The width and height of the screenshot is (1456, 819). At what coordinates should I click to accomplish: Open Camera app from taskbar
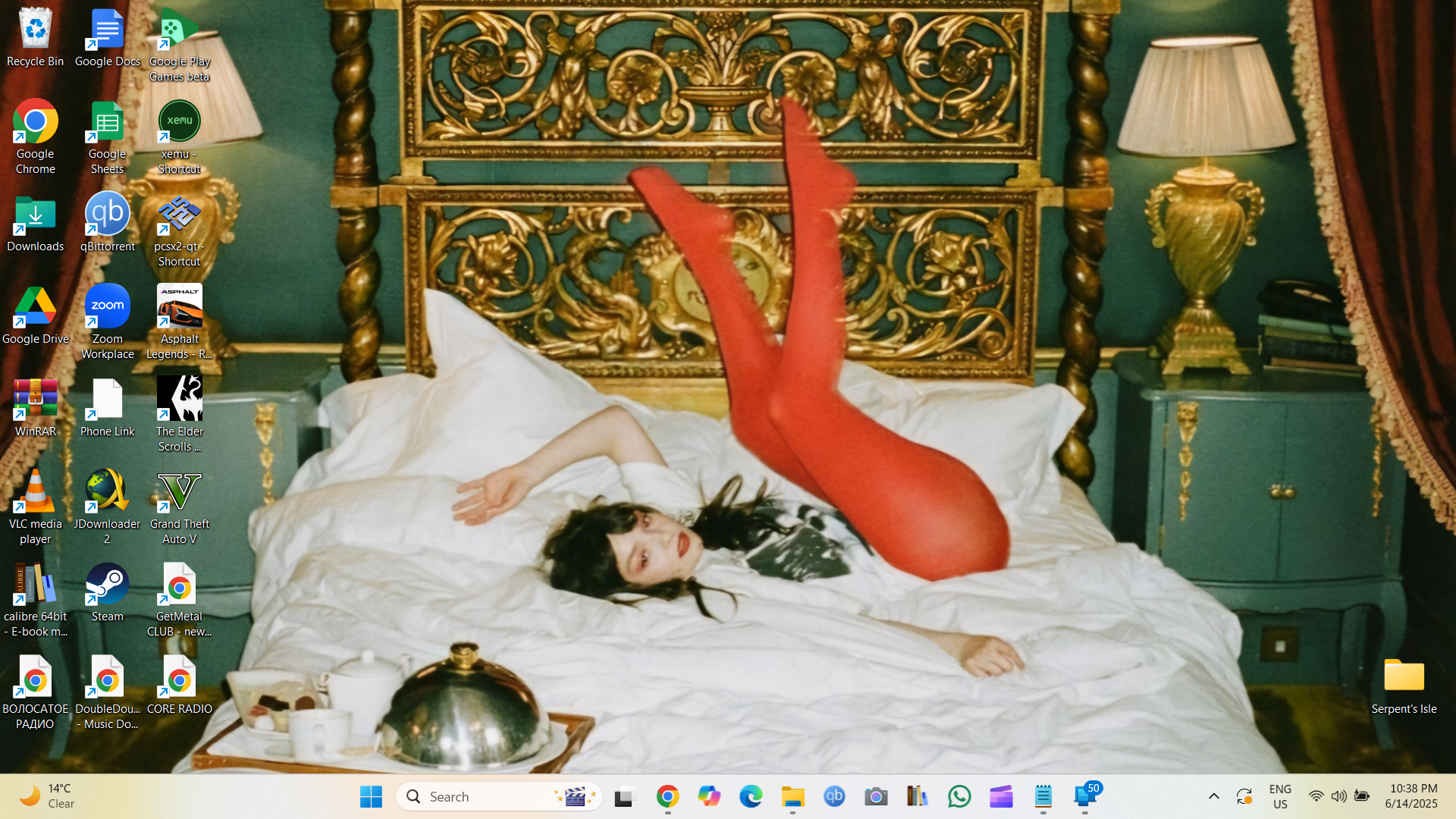[x=876, y=797]
